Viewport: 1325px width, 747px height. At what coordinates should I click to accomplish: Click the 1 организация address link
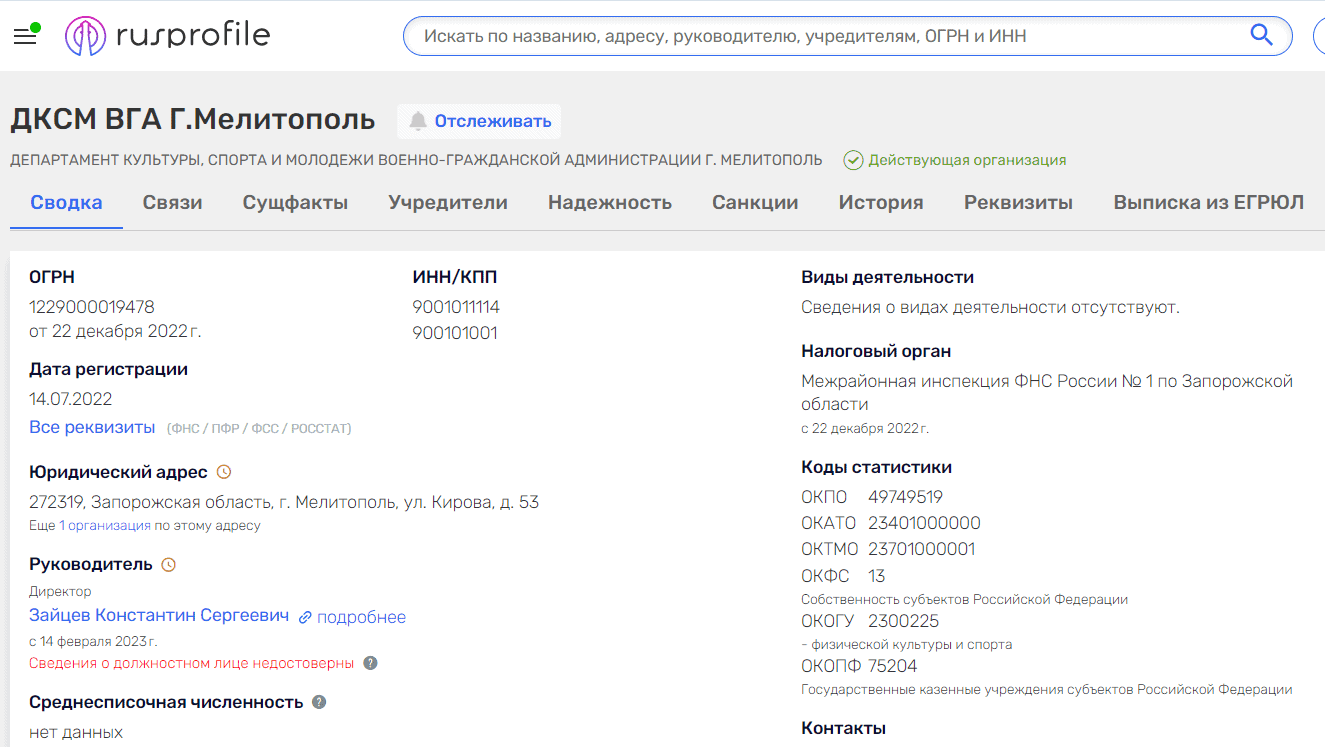(x=105, y=526)
